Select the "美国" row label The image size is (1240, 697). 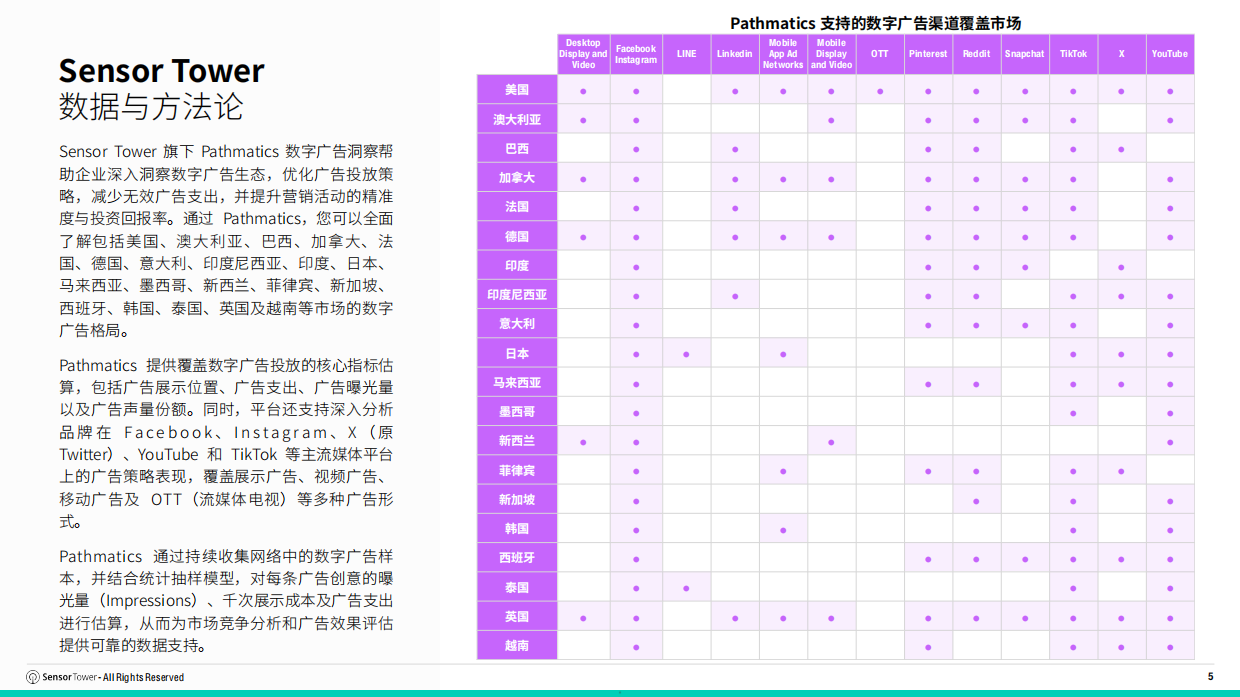[x=517, y=90]
